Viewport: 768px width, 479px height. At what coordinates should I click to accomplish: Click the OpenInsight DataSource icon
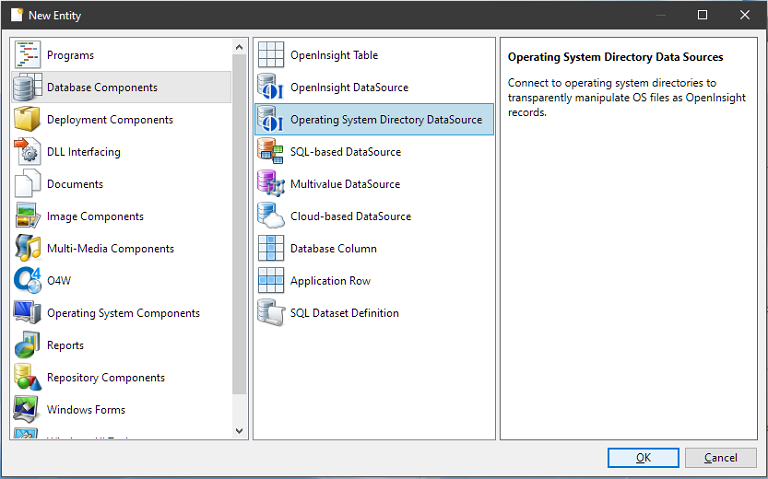pyautogui.click(x=271, y=87)
